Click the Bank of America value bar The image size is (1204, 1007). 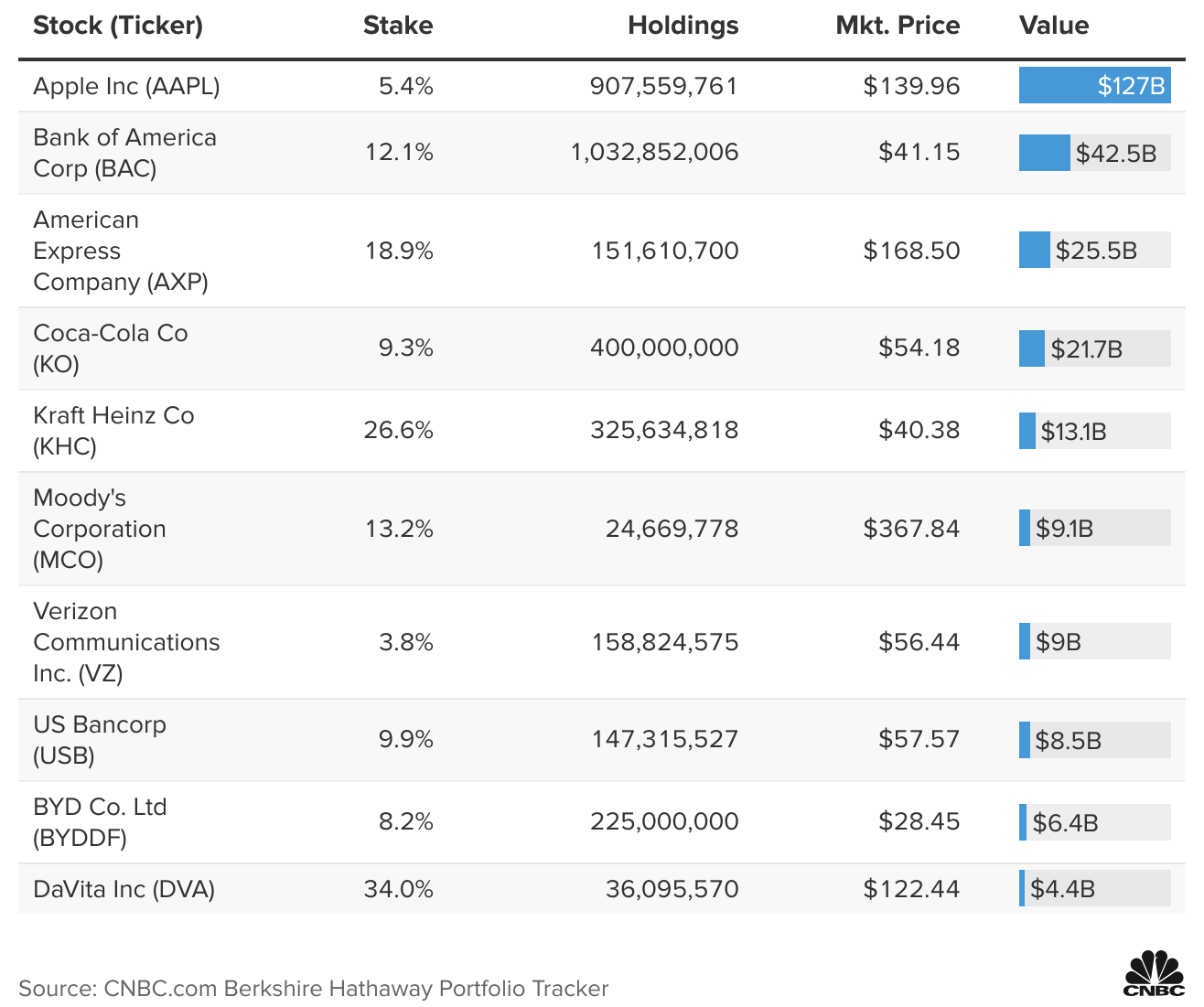(x=1045, y=153)
